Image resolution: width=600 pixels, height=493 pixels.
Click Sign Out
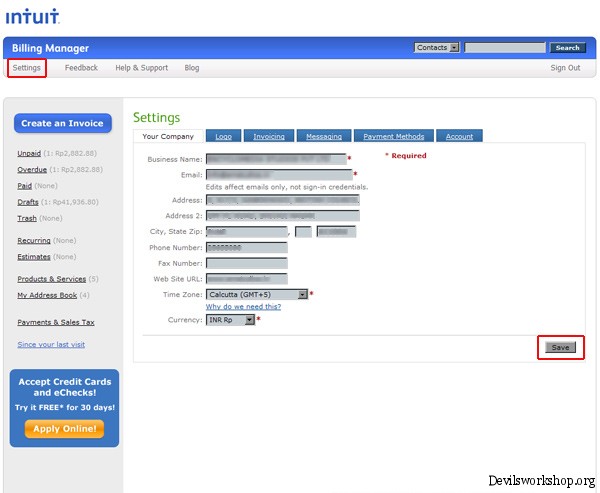pyautogui.click(x=565, y=68)
